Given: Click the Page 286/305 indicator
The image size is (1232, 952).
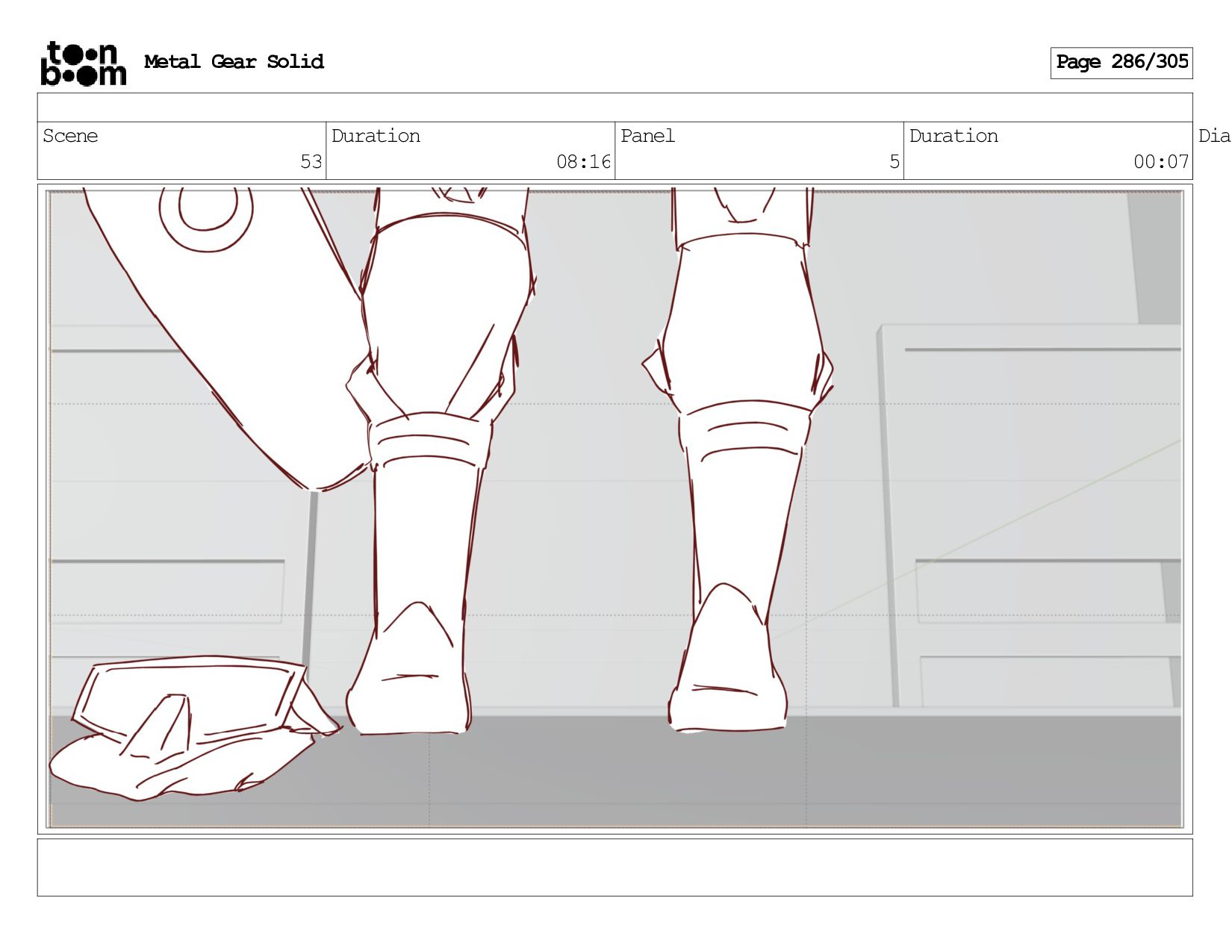Looking at the screenshot, I should (1121, 63).
